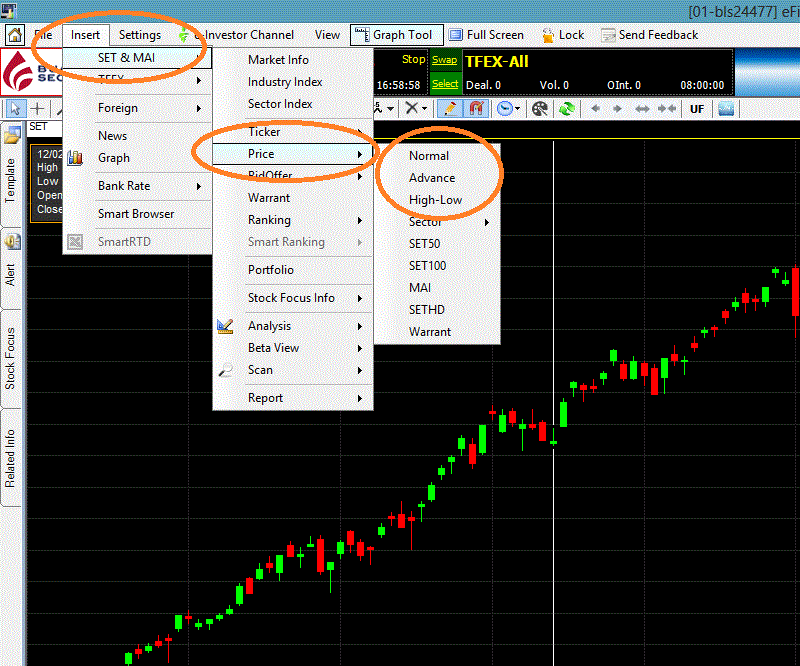Expand the Ranking submenu
The height and width of the screenshot is (666, 800).
click(x=293, y=220)
